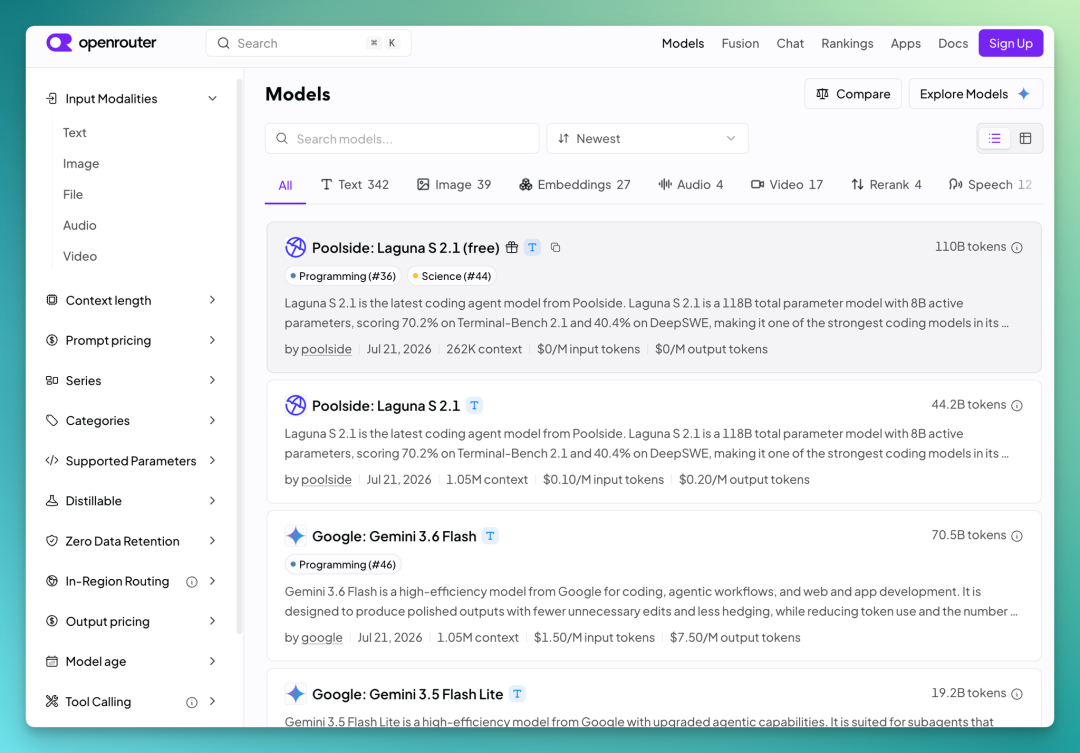Image resolution: width=1080 pixels, height=753 pixels.
Task: Click the Google Gemini 3.6 Flash logo
Action: click(x=295, y=536)
